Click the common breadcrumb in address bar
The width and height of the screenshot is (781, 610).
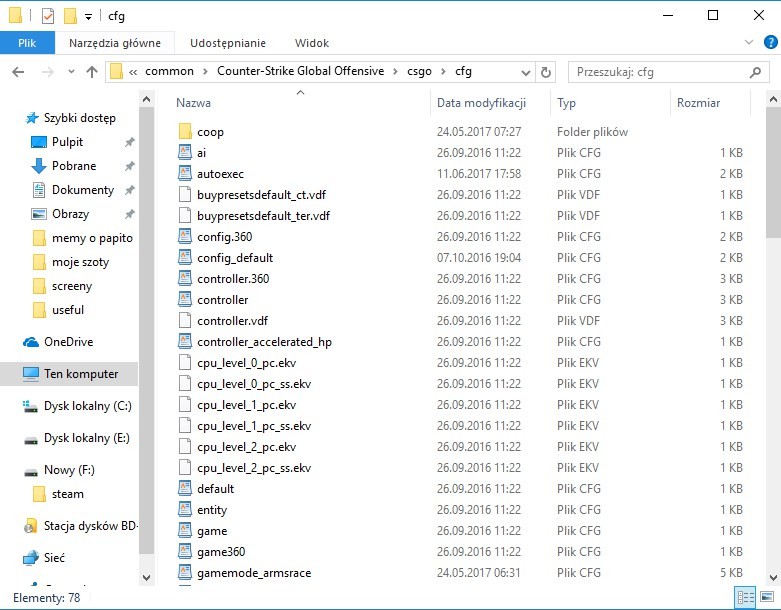pos(169,71)
